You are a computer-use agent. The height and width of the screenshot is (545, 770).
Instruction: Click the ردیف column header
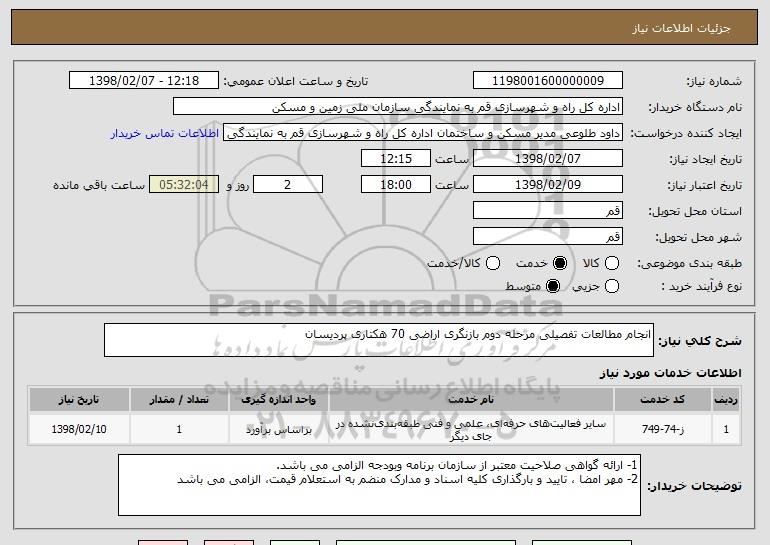tap(726, 400)
